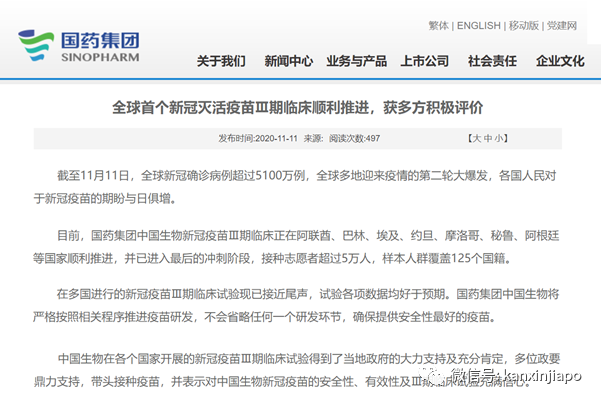Set font size to 小 (small)
Screen dimensions: 601x403
pos(499,138)
